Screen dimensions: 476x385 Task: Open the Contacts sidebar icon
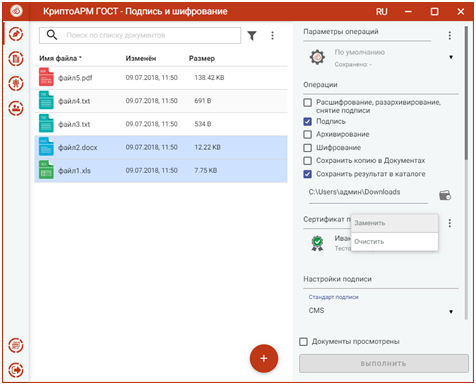pos(16,108)
